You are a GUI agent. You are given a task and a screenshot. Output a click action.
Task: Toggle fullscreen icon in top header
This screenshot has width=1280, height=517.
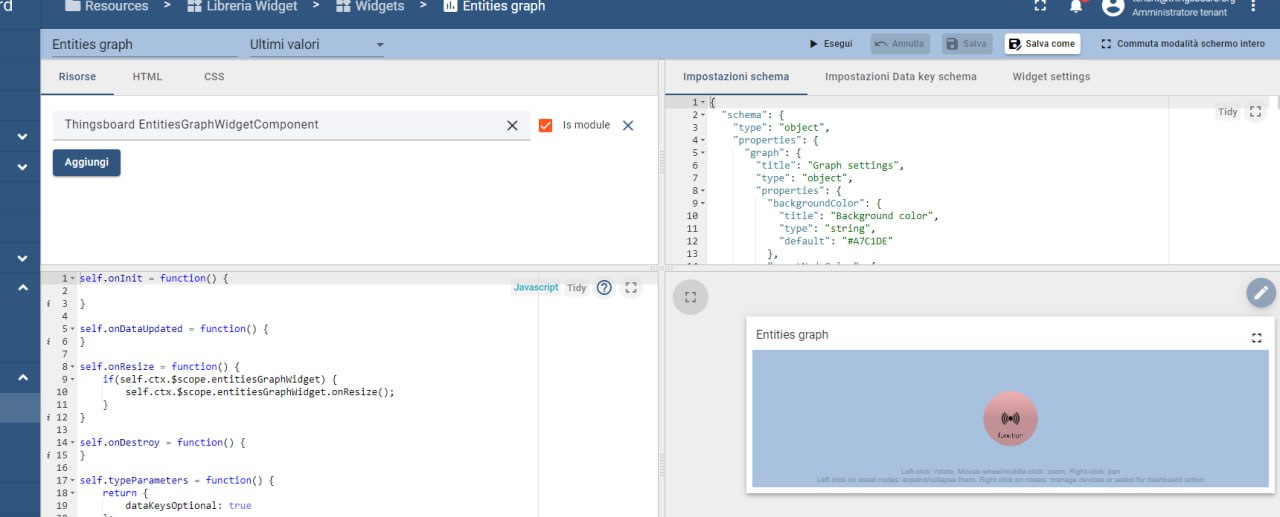click(1040, 6)
